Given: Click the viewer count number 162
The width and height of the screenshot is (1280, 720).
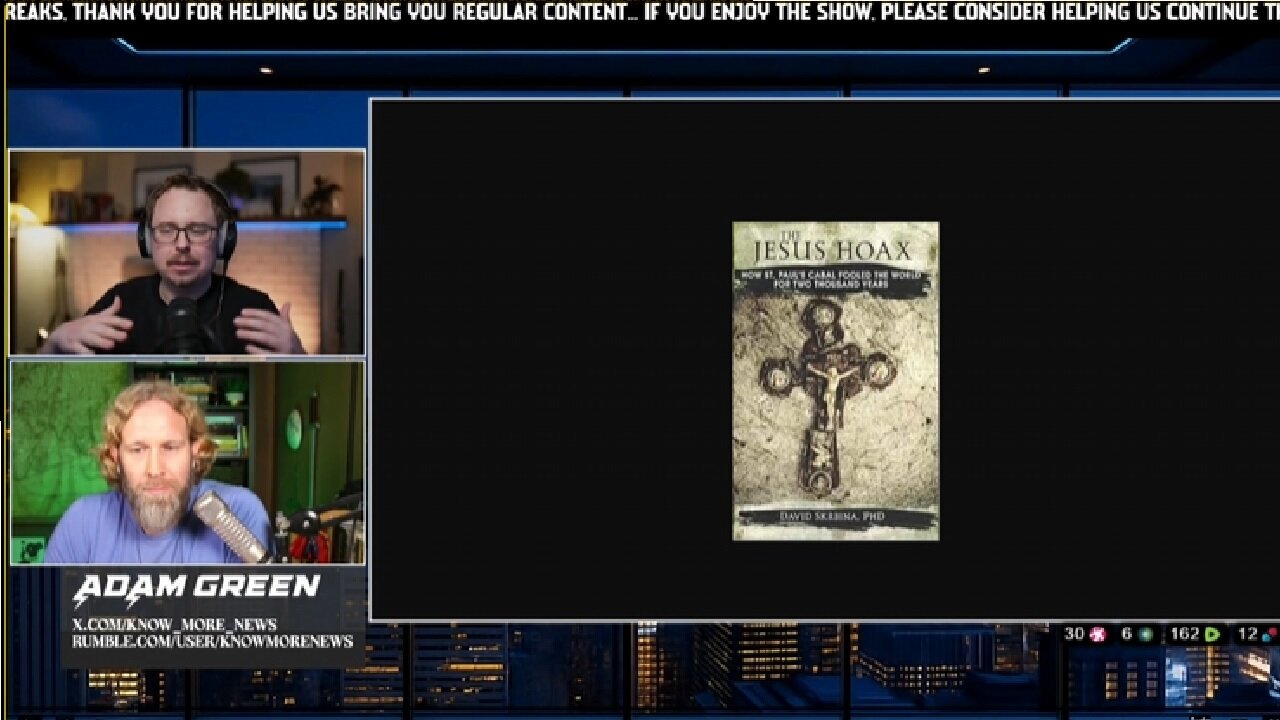Looking at the screenshot, I should (x=1184, y=634).
